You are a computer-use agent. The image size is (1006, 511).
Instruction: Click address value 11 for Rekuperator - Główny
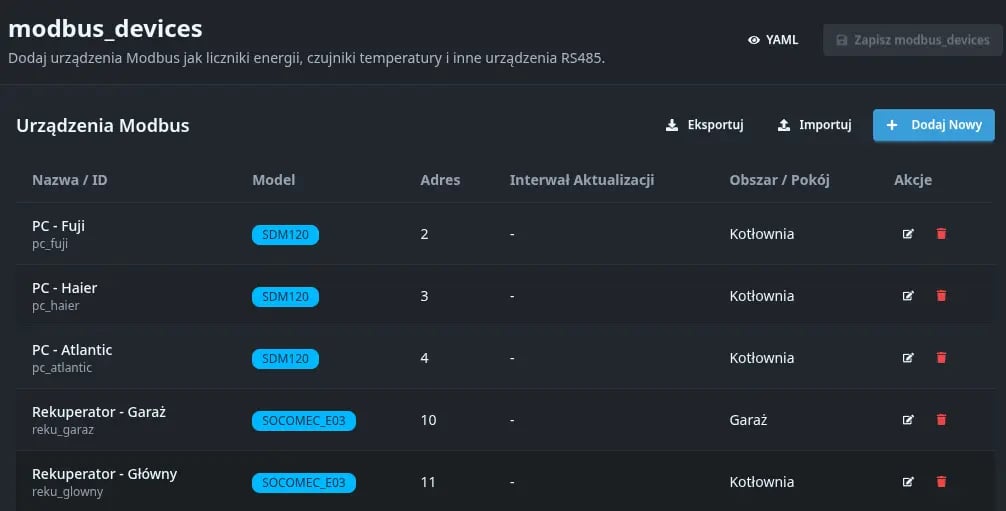click(x=428, y=482)
